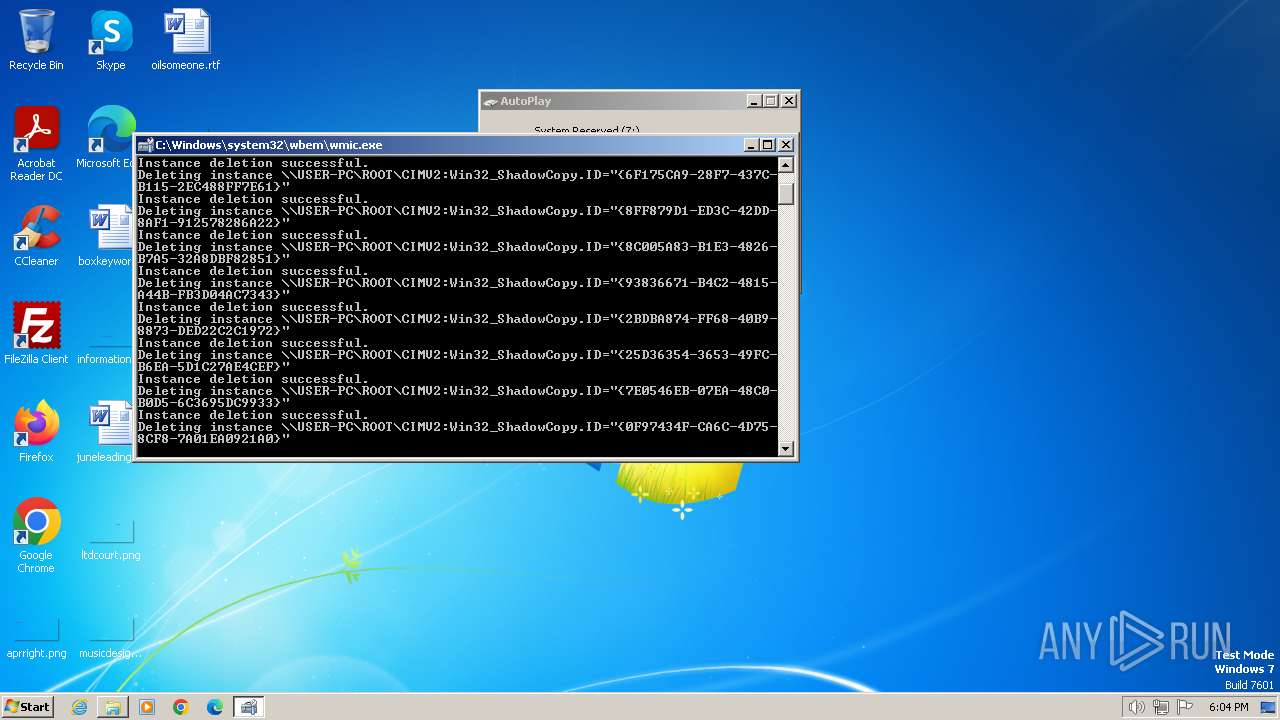1280x720 pixels.
Task: Close the wmic.exe console window
Action: 785,145
